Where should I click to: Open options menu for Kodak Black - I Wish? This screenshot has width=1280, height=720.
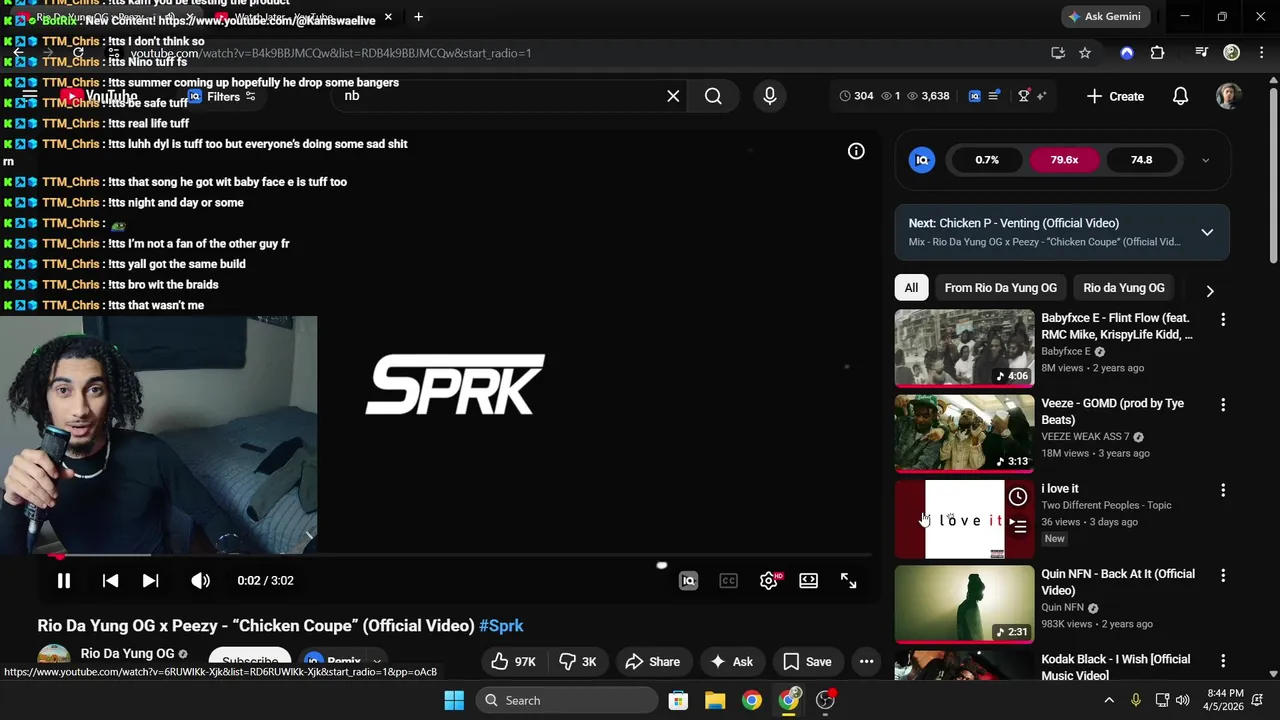[1222, 661]
